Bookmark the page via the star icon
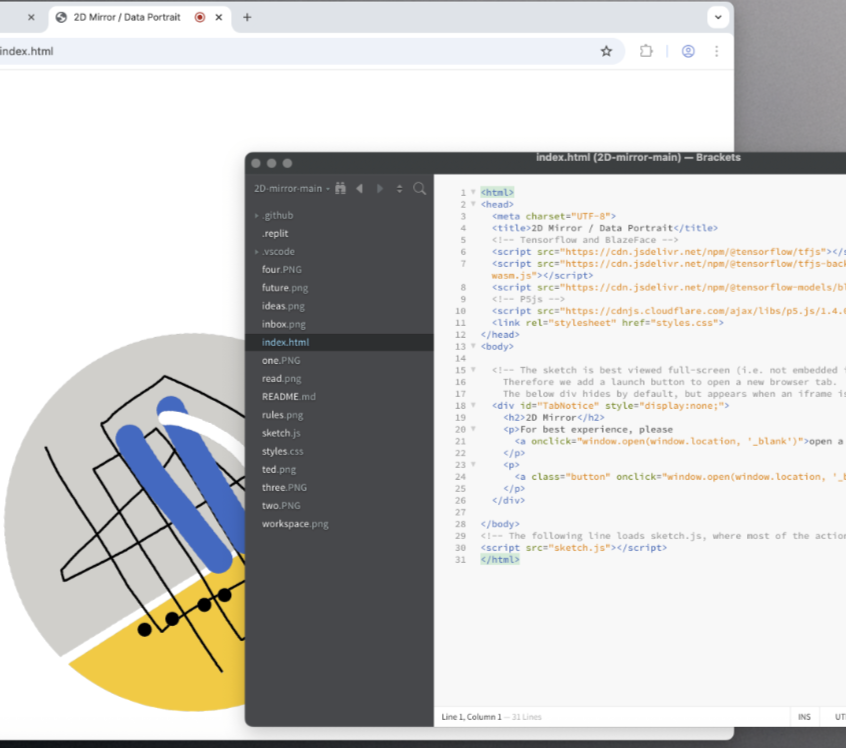 click(x=607, y=50)
